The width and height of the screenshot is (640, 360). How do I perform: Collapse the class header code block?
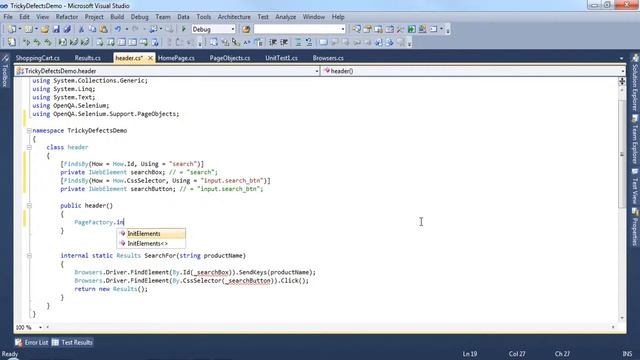pyautogui.click(x=29, y=147)
